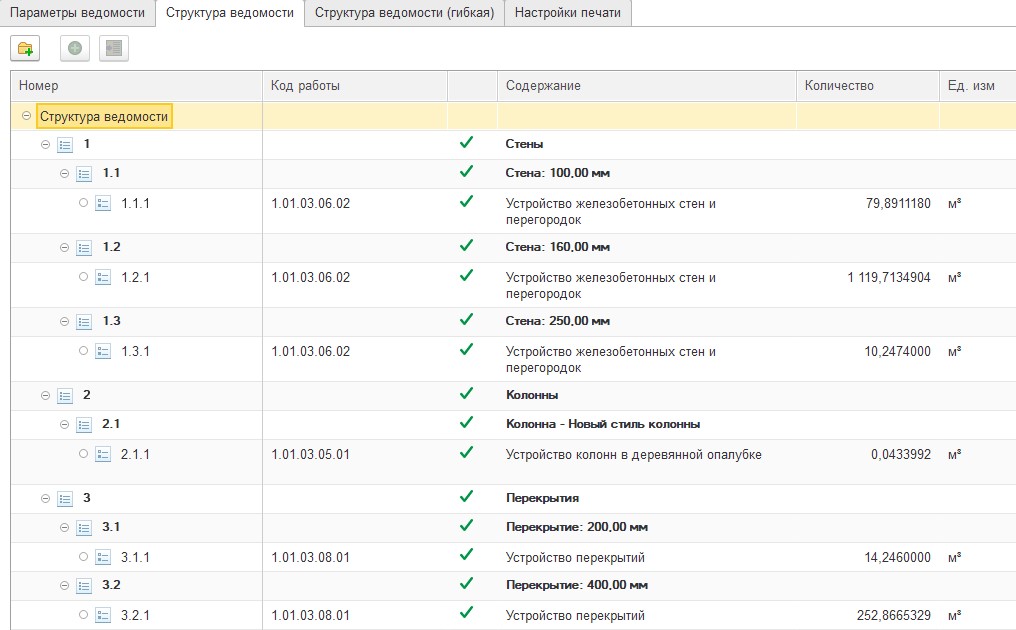Toggle checkmark in row 1.2.1
This screenshot has width=1016, height=630.
coord(466,276)
